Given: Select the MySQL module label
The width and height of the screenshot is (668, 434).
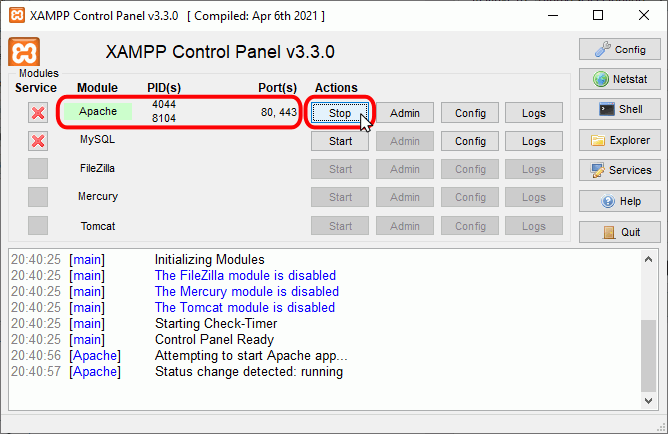Looking at the screenshot, I should 98,139.
